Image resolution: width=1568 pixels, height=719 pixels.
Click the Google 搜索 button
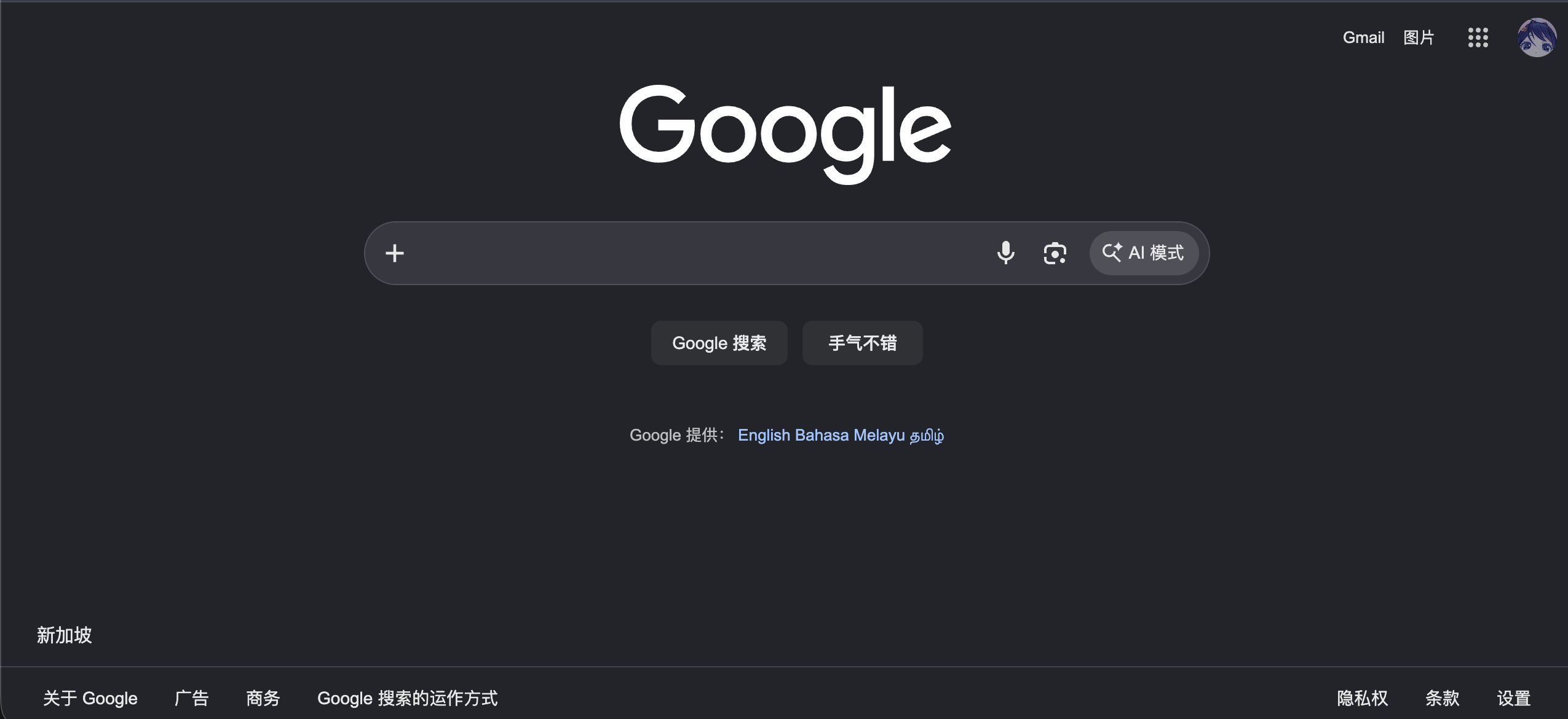click(x=719, y=343)
